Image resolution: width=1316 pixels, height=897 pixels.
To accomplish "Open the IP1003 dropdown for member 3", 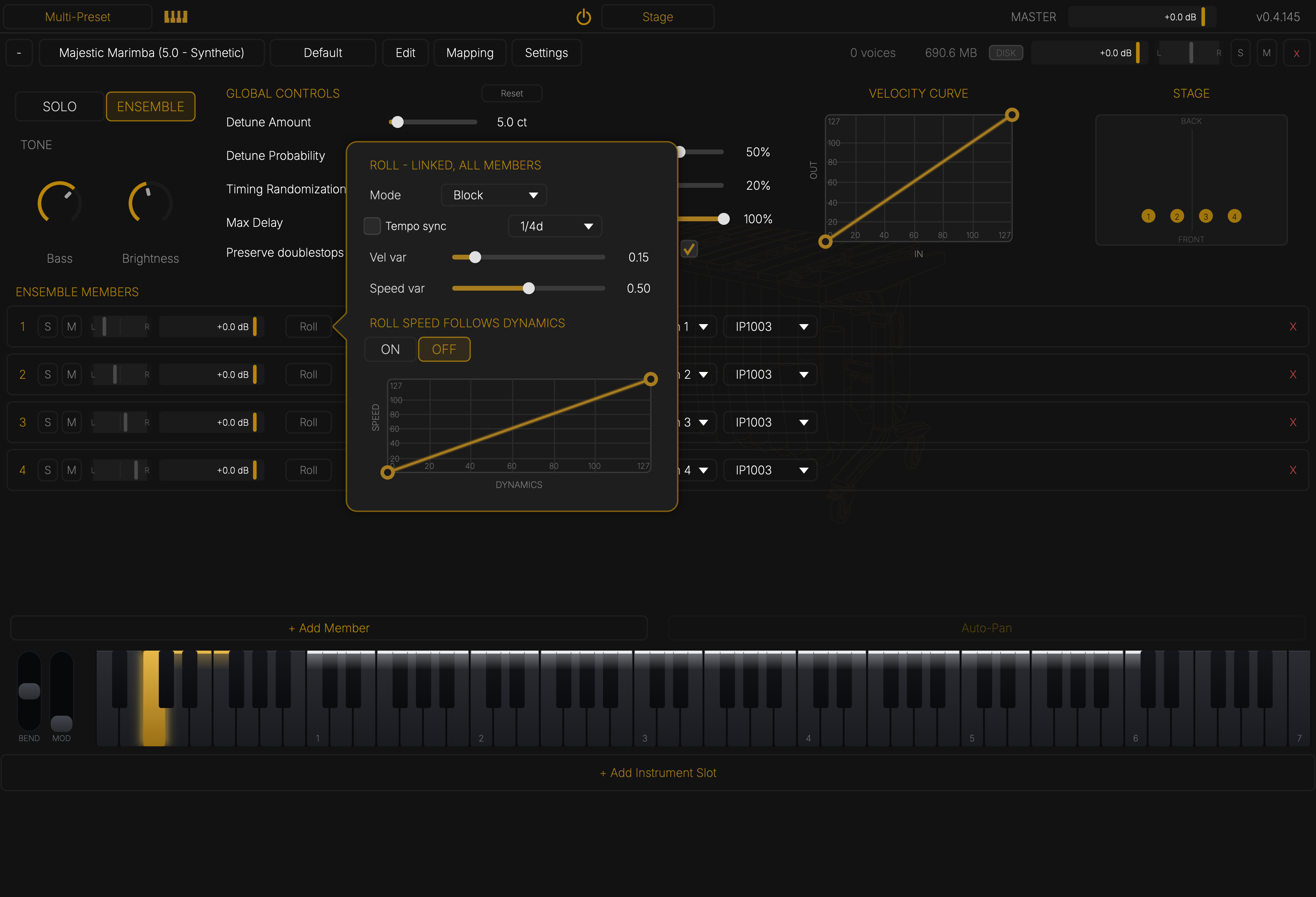I will 770,422.
